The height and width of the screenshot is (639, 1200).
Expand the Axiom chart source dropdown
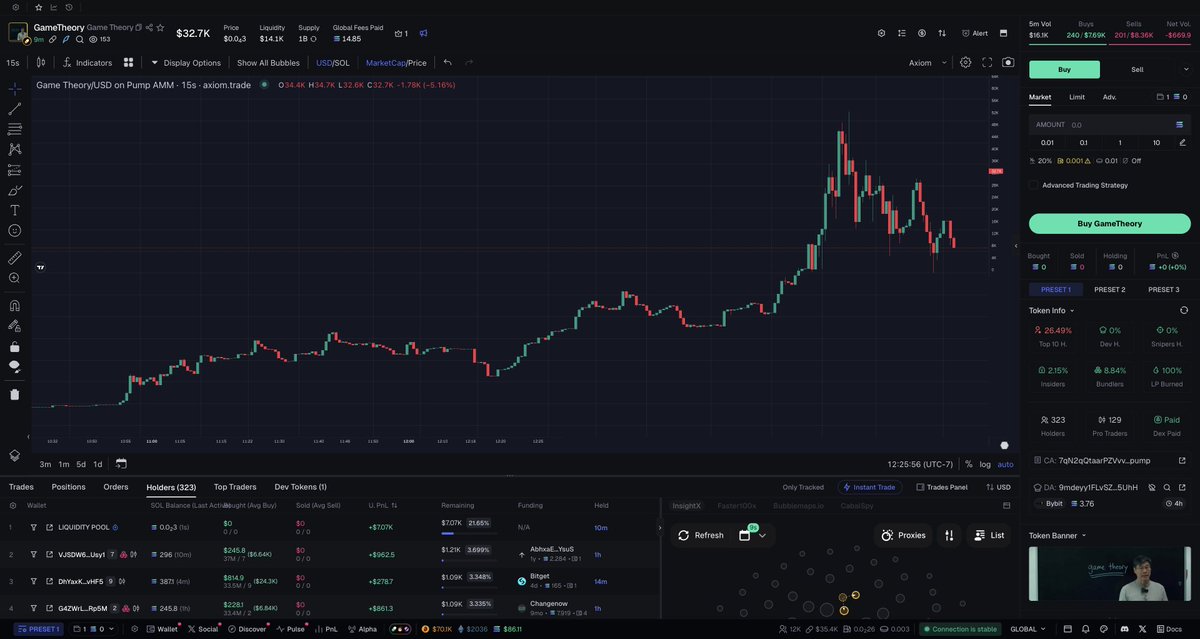(926, 62)
